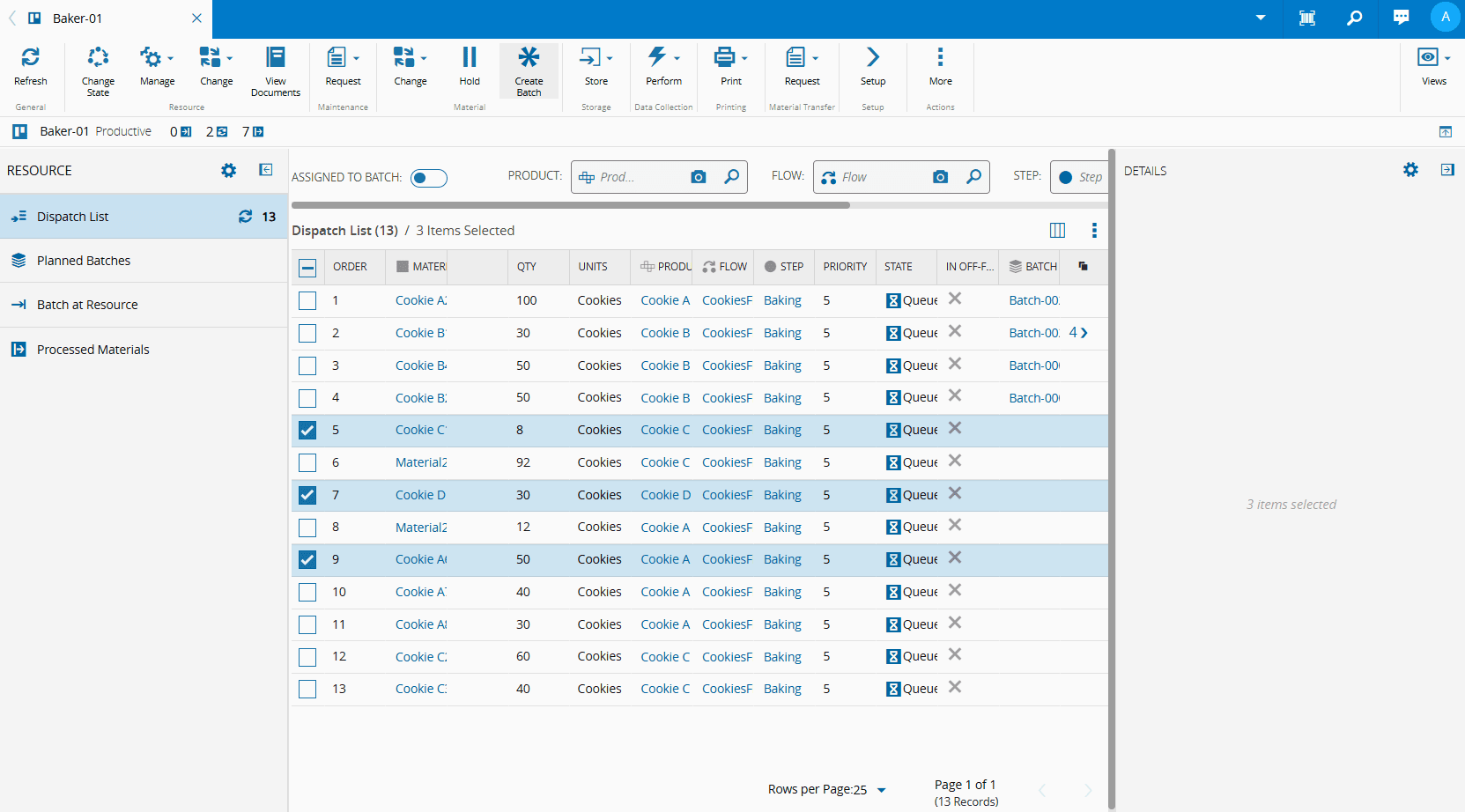Screen dimensions: 1465x812
Task: Click the horizontal filter scrollbar
Action: click(x=571, y=205)
